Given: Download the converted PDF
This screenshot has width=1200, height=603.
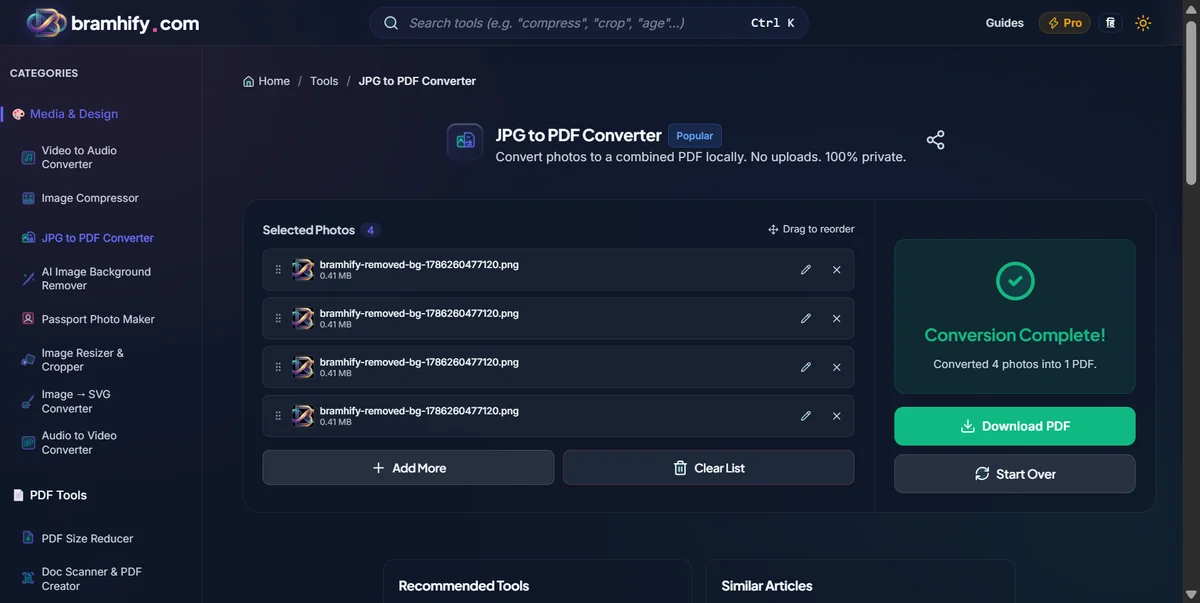Looking at the screenshot, I should 1015,426.
